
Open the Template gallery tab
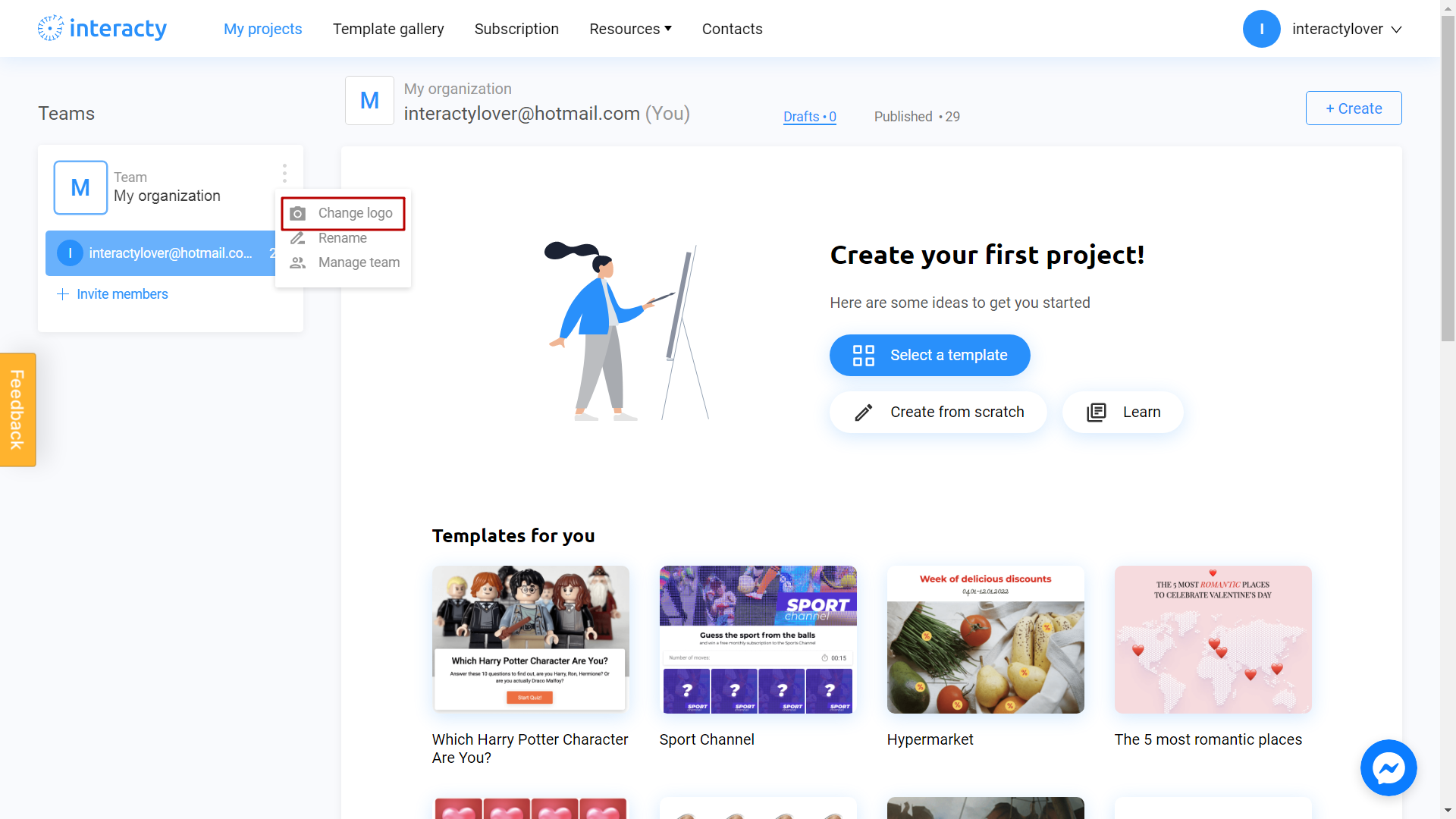click(388, 28)
